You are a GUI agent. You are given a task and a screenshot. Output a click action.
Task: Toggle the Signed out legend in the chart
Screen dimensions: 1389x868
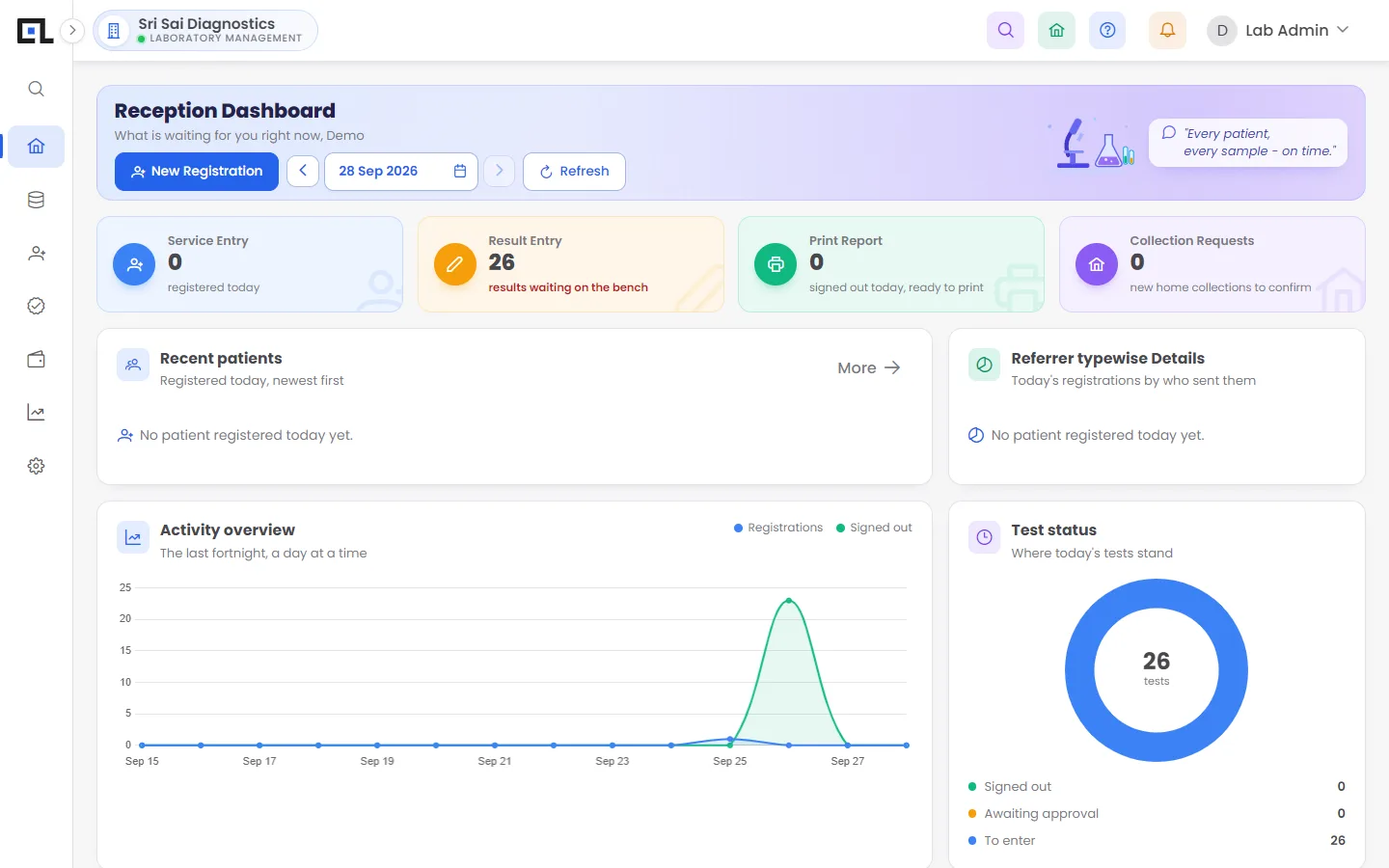(x=874, y=528)
